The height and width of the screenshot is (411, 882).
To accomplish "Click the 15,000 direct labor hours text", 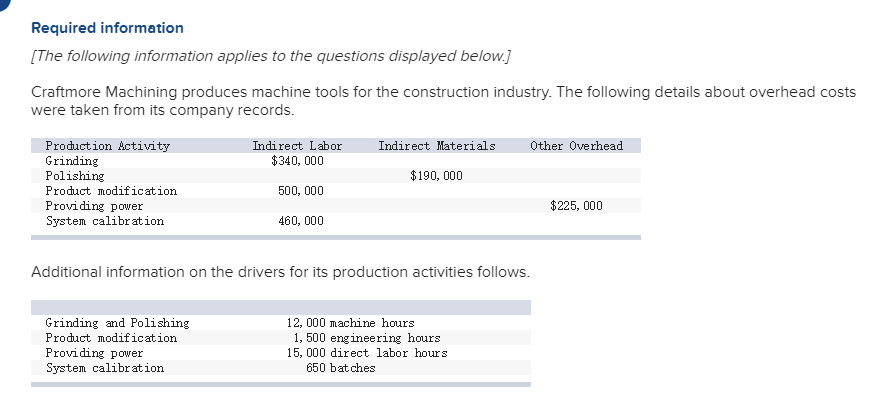I will coord(367,353).
